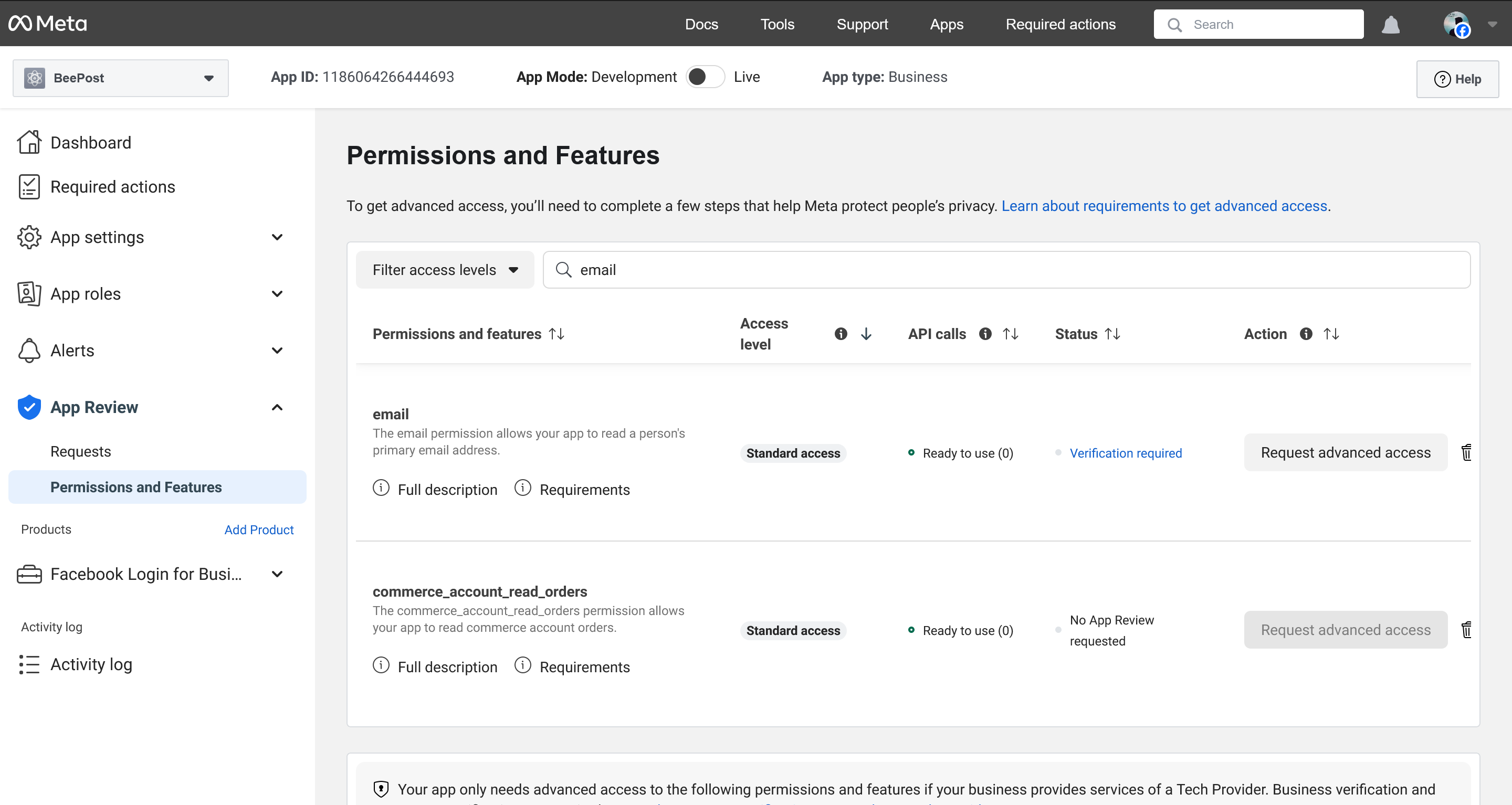Select Permissions and Features sidebar item

point(157,487)
